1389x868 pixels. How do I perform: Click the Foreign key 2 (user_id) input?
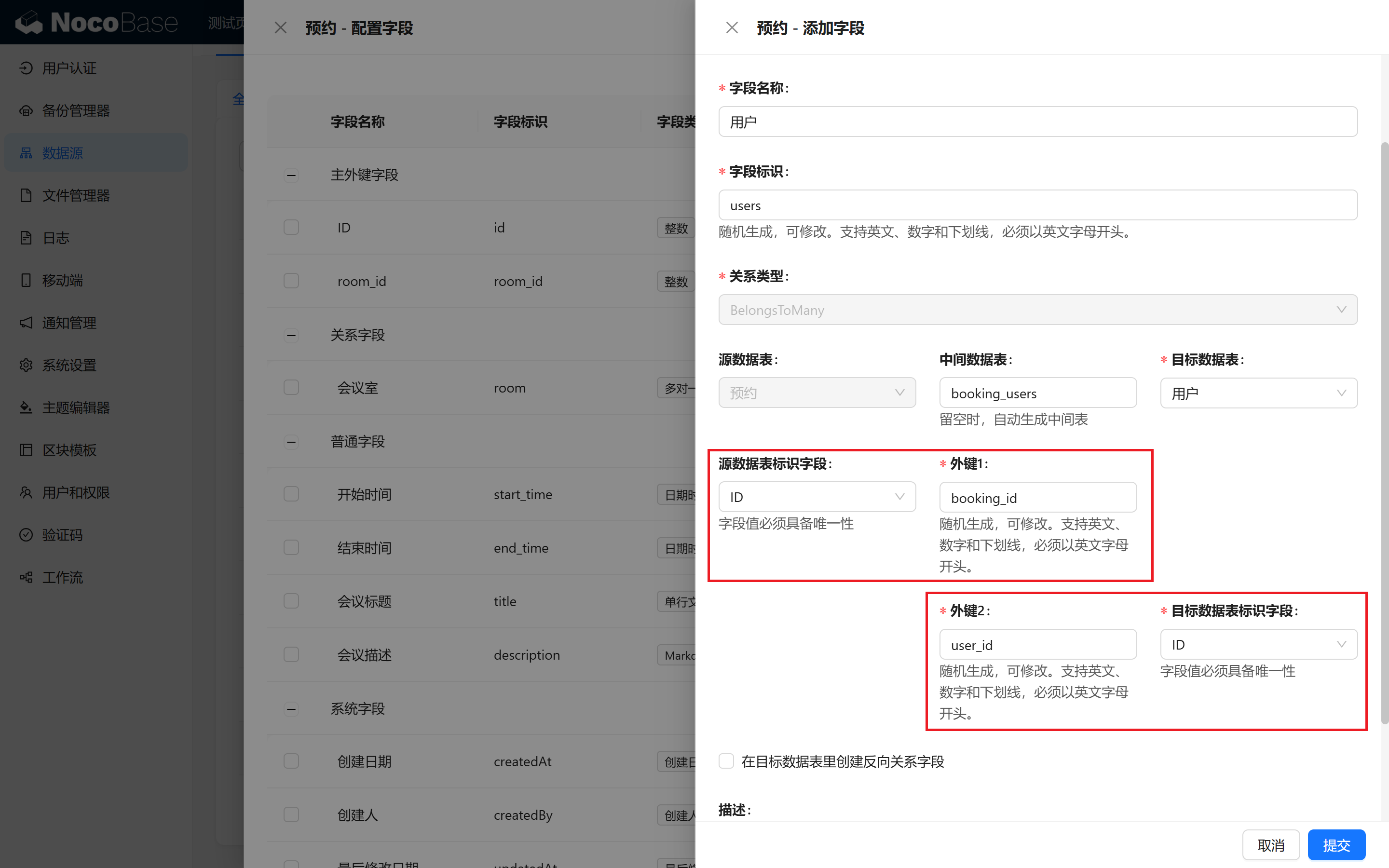click(x=1037, y=645)
